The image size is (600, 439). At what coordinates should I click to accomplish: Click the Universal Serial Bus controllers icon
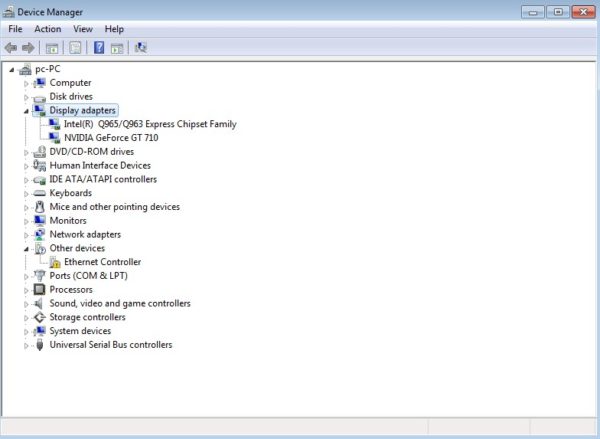[x=40, y=345]
